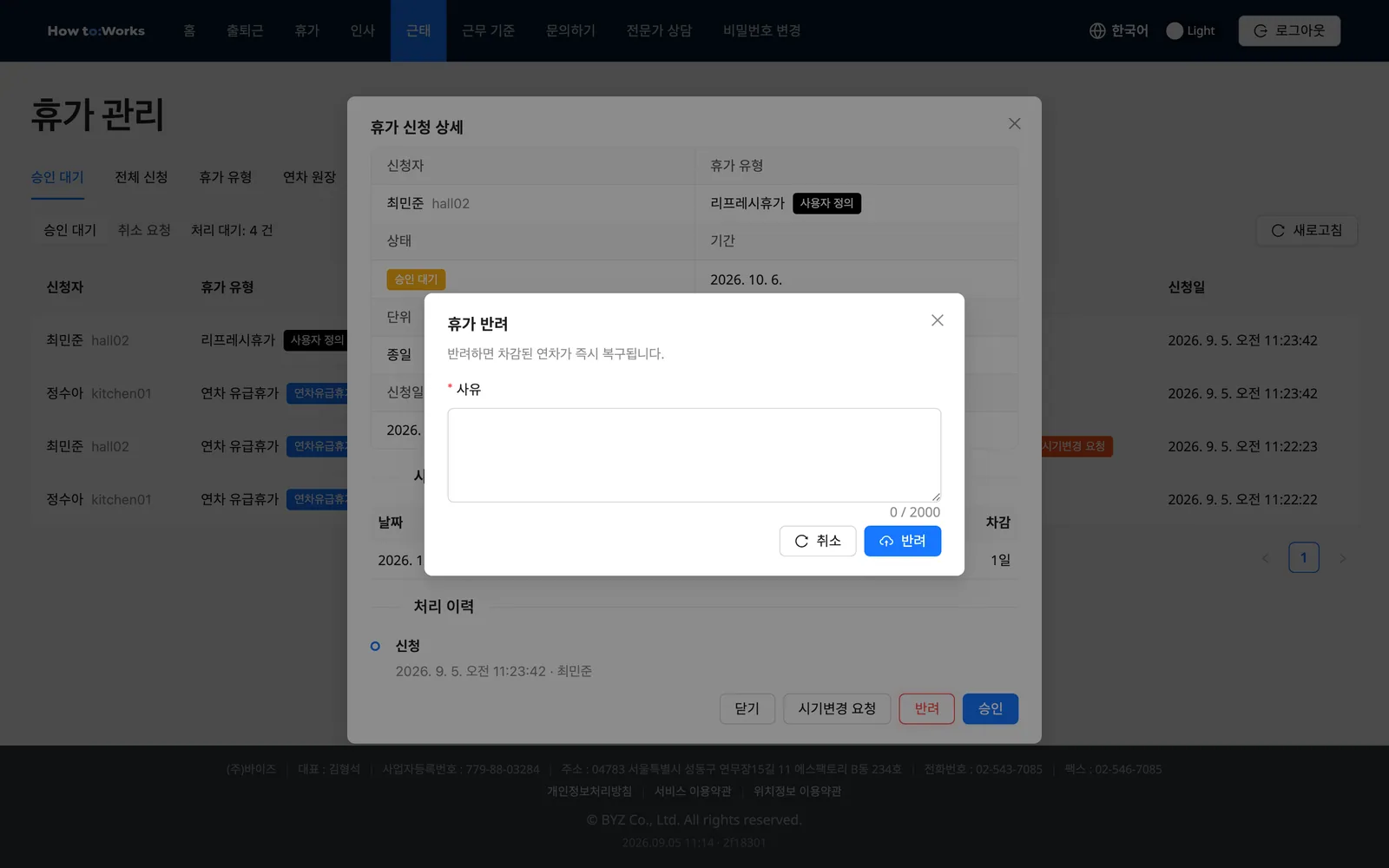Close the 휴가 반려 dialog with X icon
The height and width of the screenshot is (868, 1389).
pyautogui.click(x=937, y=320)
